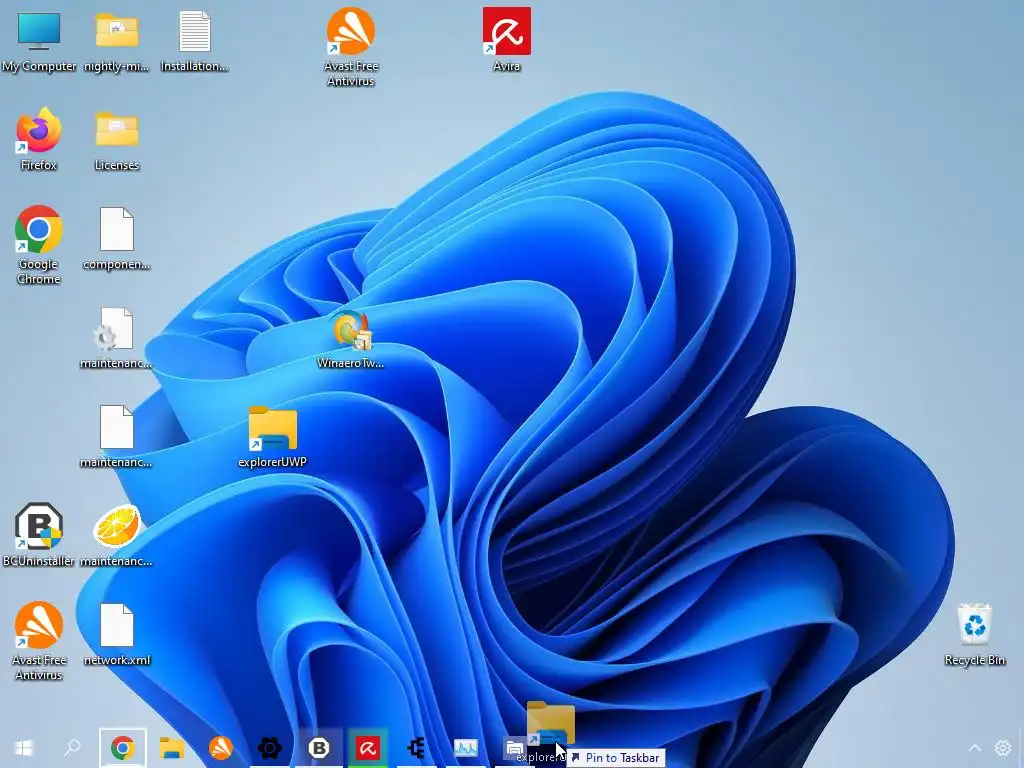Screen dimensions: 1024x768
Task: Open the Windows Start menu
Action: (24, 748)
